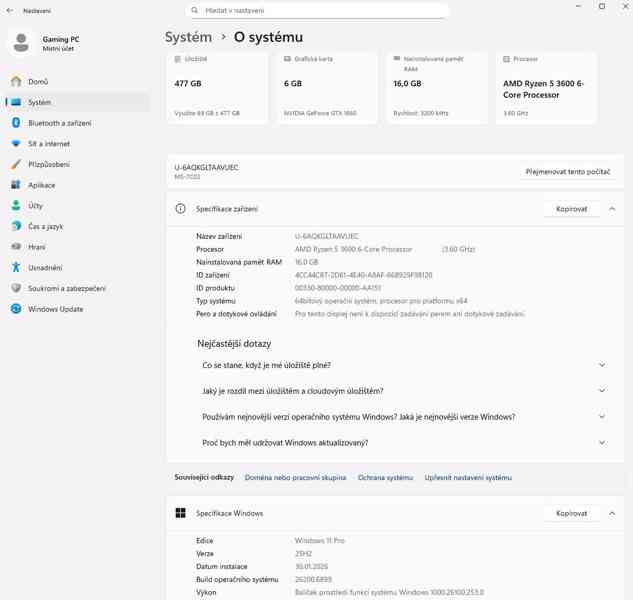Image resolution: width=633 pixels, height=600 pixels.
Task: Collapse the Specifikace zařízení section
Action: tap(612, 209)
